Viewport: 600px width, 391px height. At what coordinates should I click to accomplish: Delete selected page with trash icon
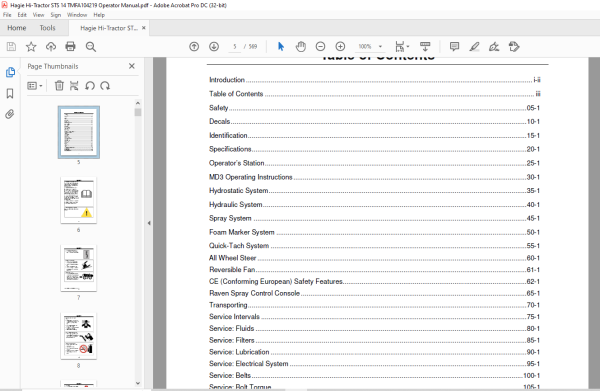click(59, 86)
